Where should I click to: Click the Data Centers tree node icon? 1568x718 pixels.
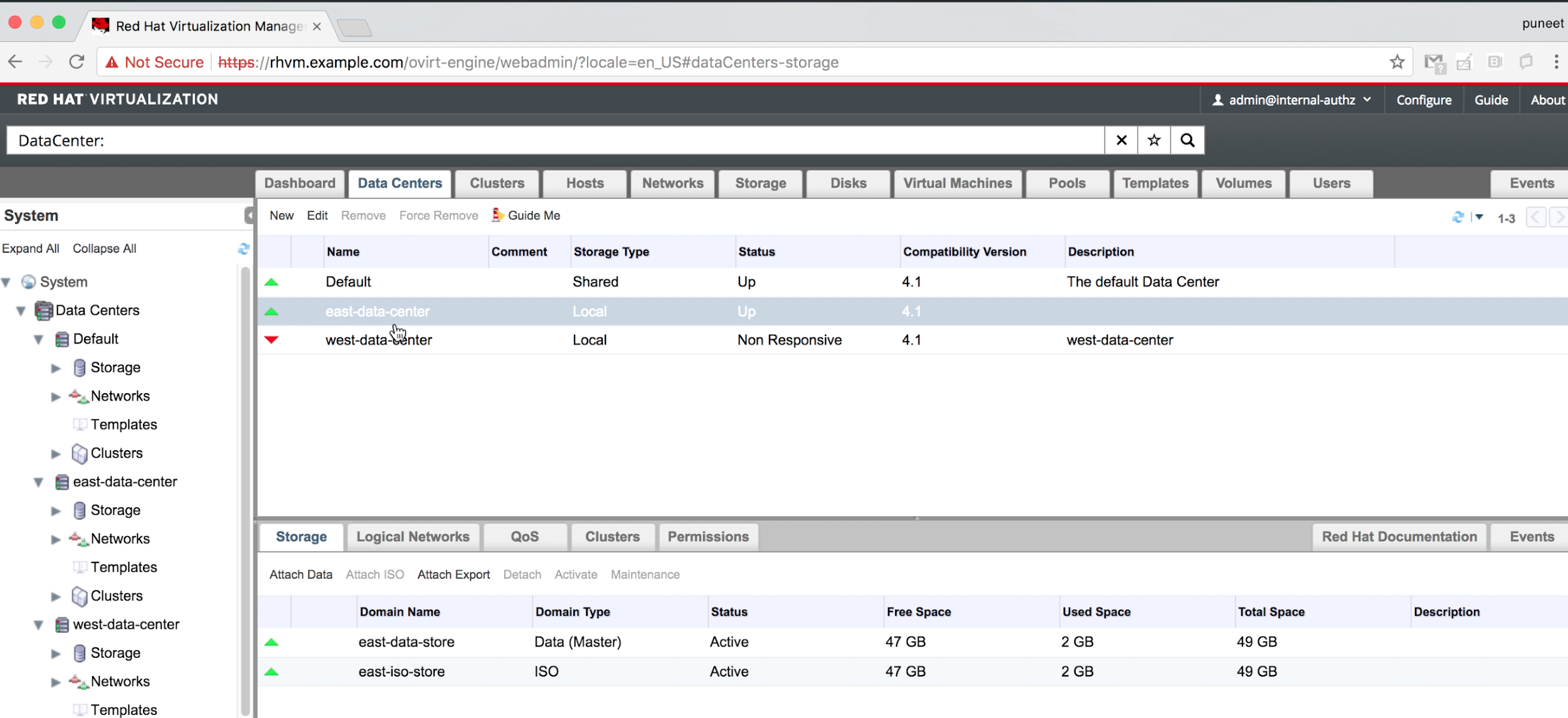coord(43,310)
